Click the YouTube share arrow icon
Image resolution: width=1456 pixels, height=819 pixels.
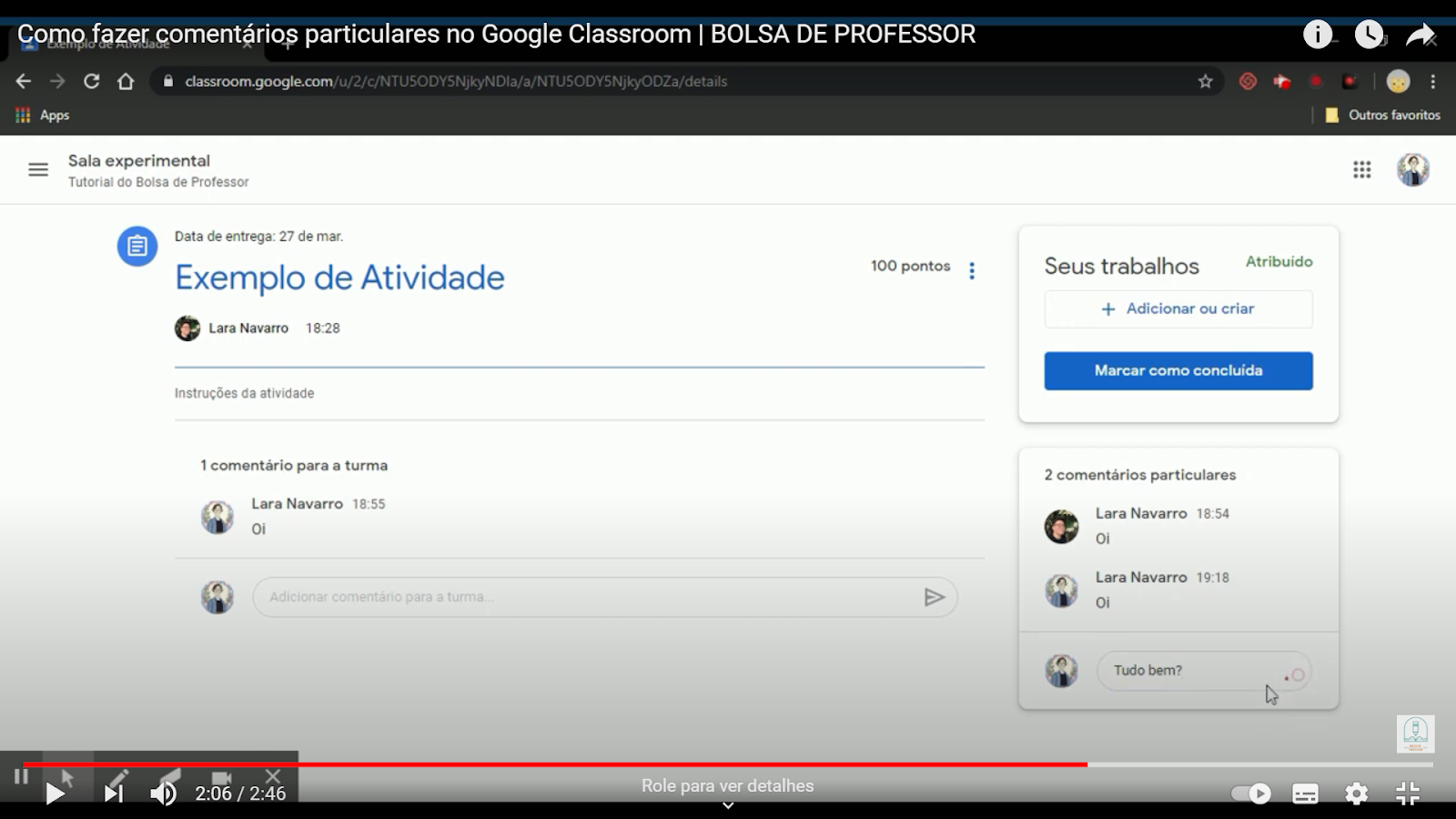[1421, 35]
